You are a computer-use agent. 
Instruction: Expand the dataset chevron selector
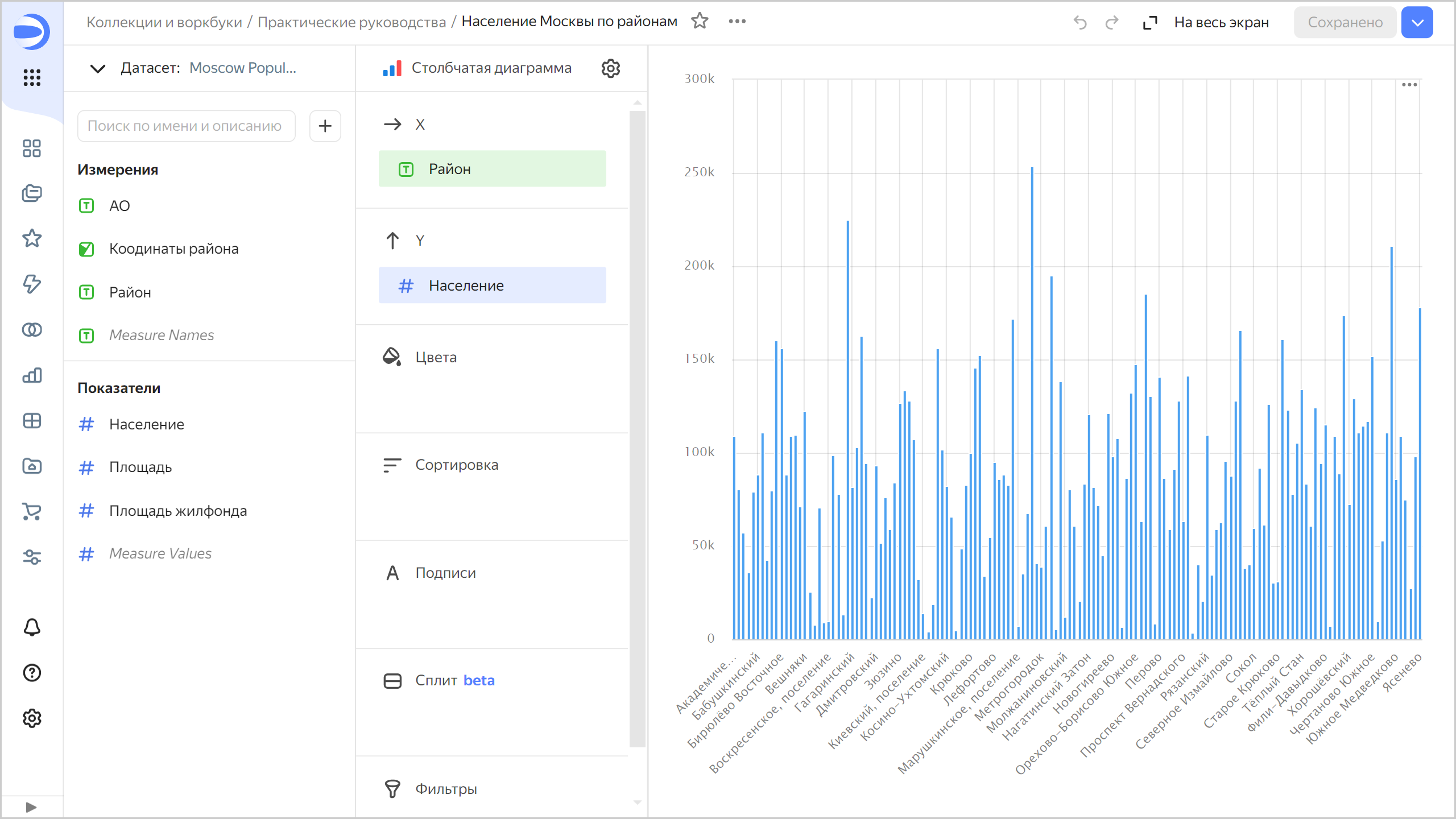[x=98, y=69]
